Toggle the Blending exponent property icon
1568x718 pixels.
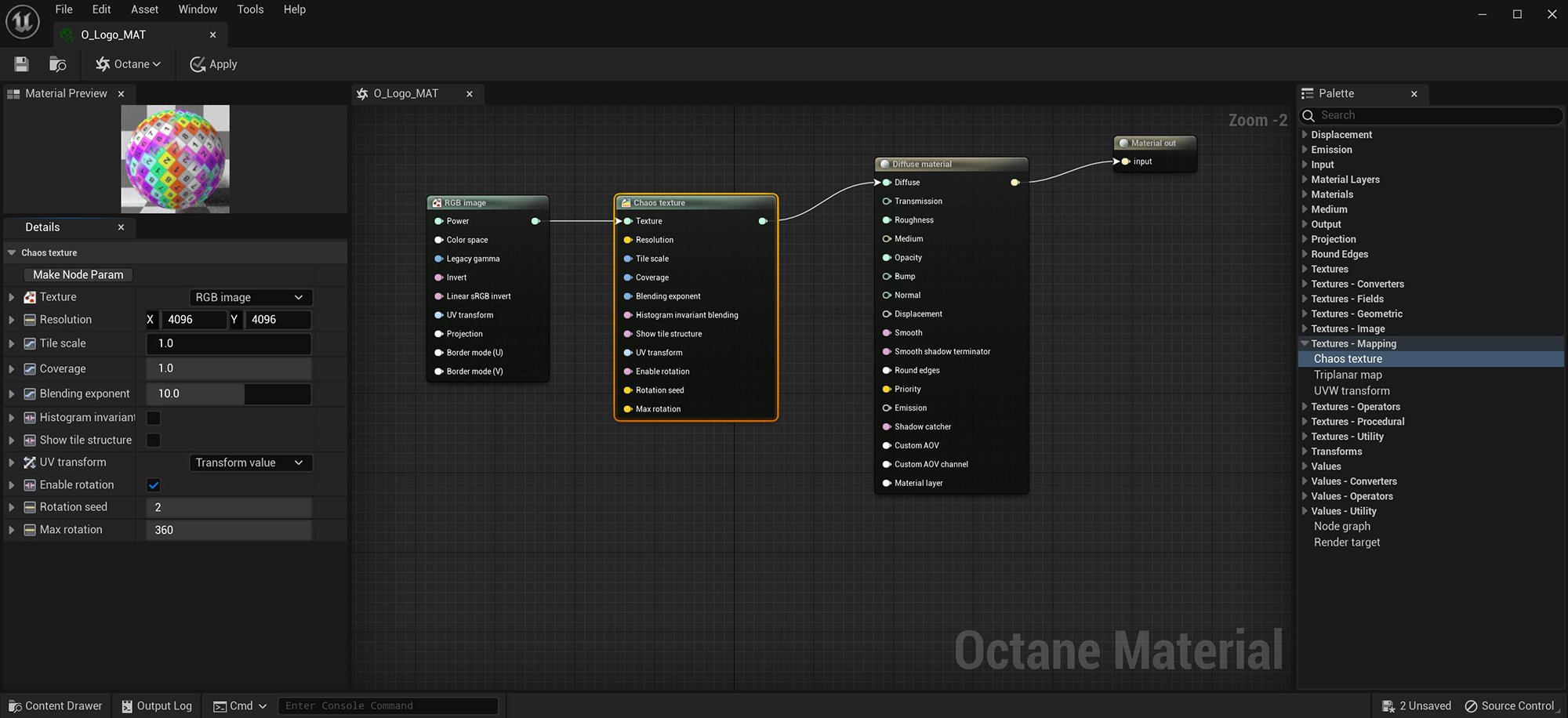[x=30, y=393]
